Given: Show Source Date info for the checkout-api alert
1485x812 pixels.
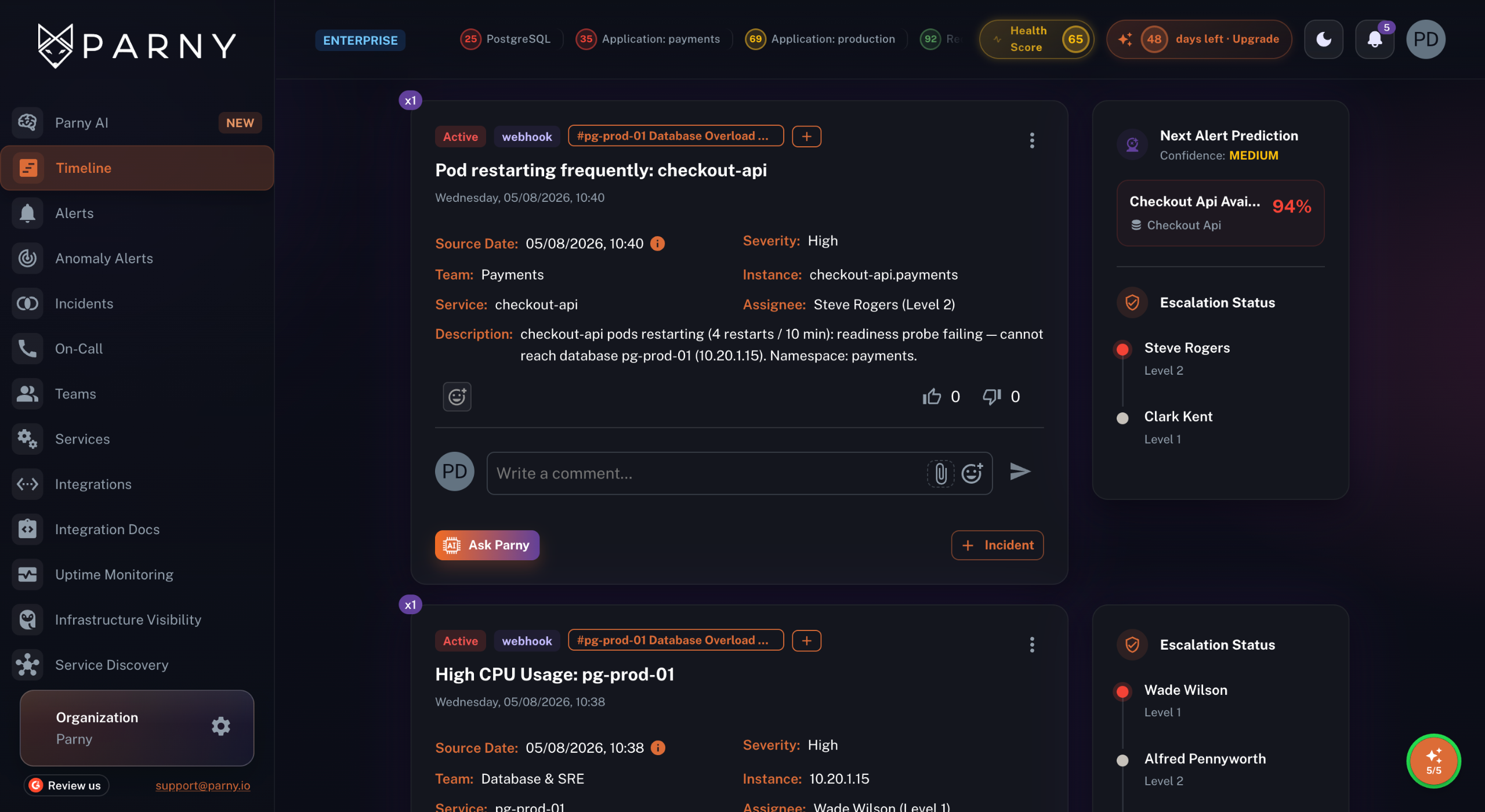Looking at the screenshot, I should pyautogui.click(x=657, y=244).
